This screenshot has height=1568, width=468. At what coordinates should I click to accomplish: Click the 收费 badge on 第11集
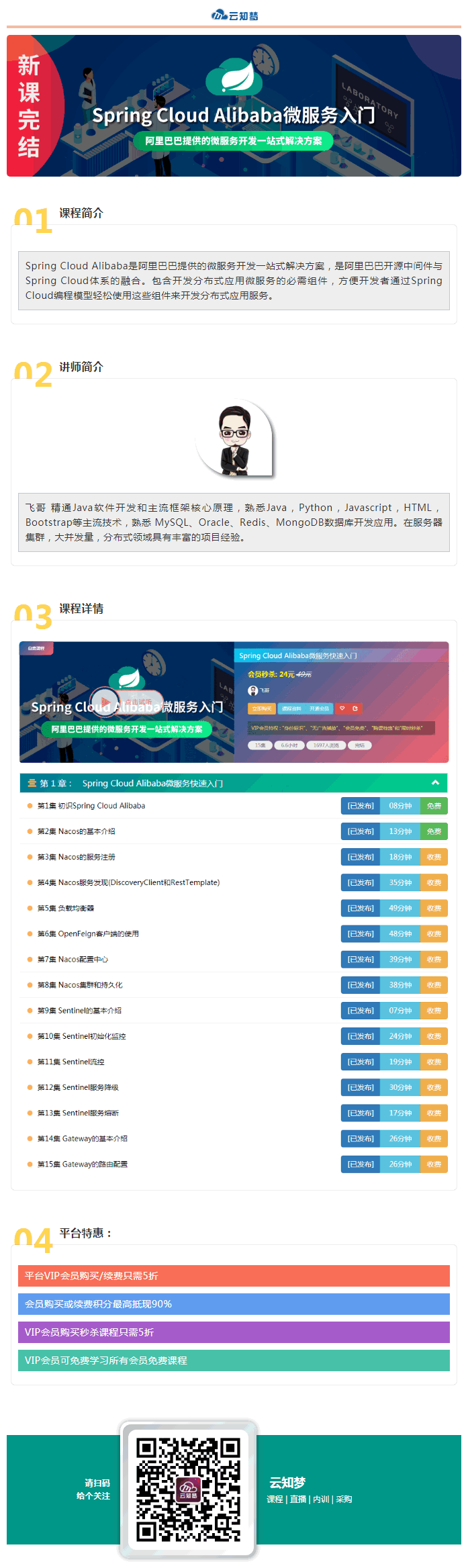click(434, 1062)
